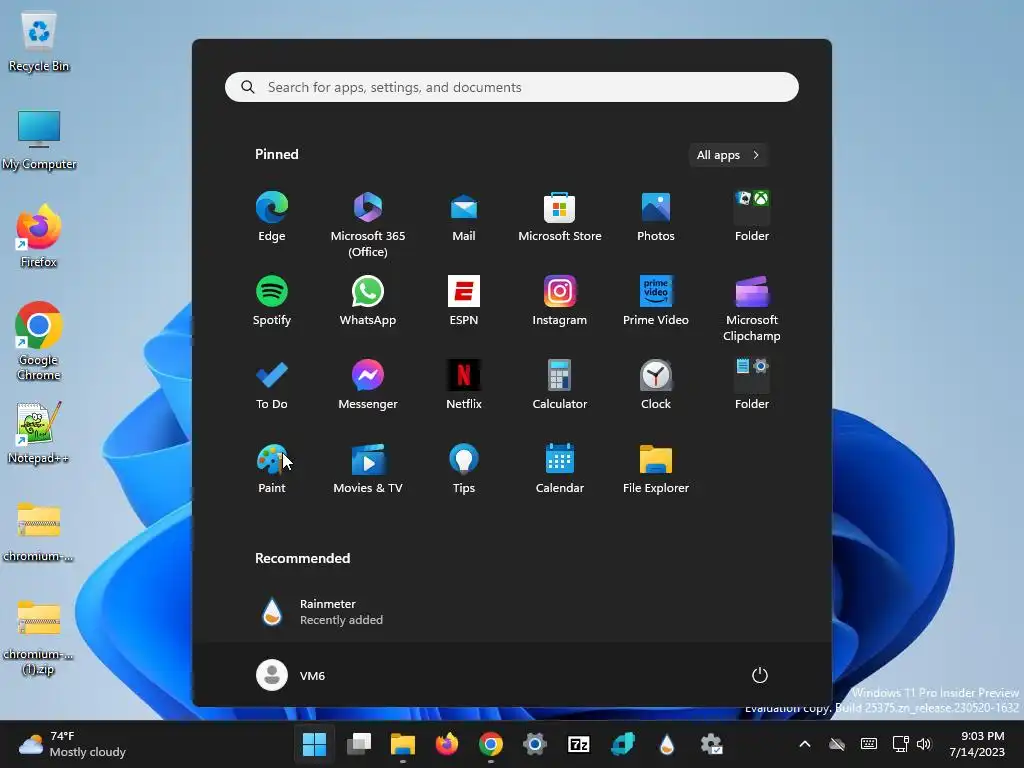Select the Recycle Bin desktop icon
The width and height of the screenshot is (1024, 768).
click(39, 42)
